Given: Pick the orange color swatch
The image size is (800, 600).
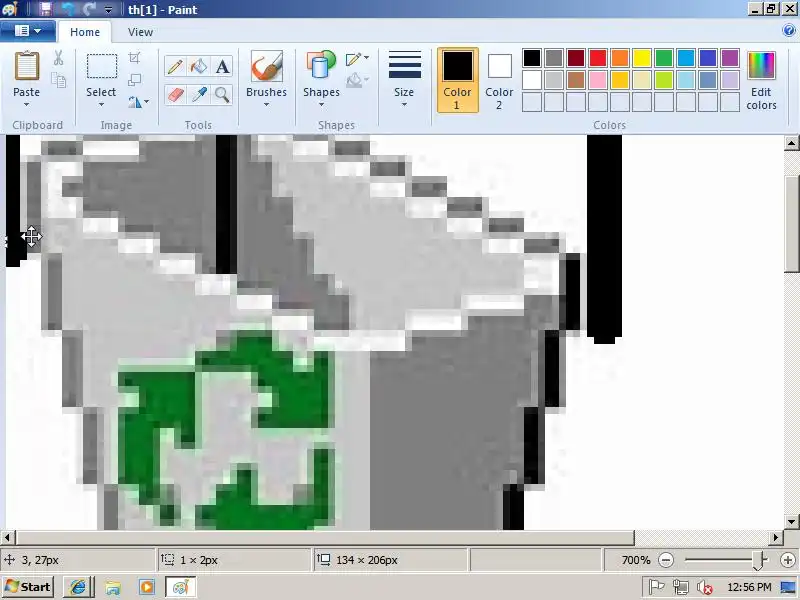Looking at the screenshot, I should pyautogui.click(x=620, y=58).
